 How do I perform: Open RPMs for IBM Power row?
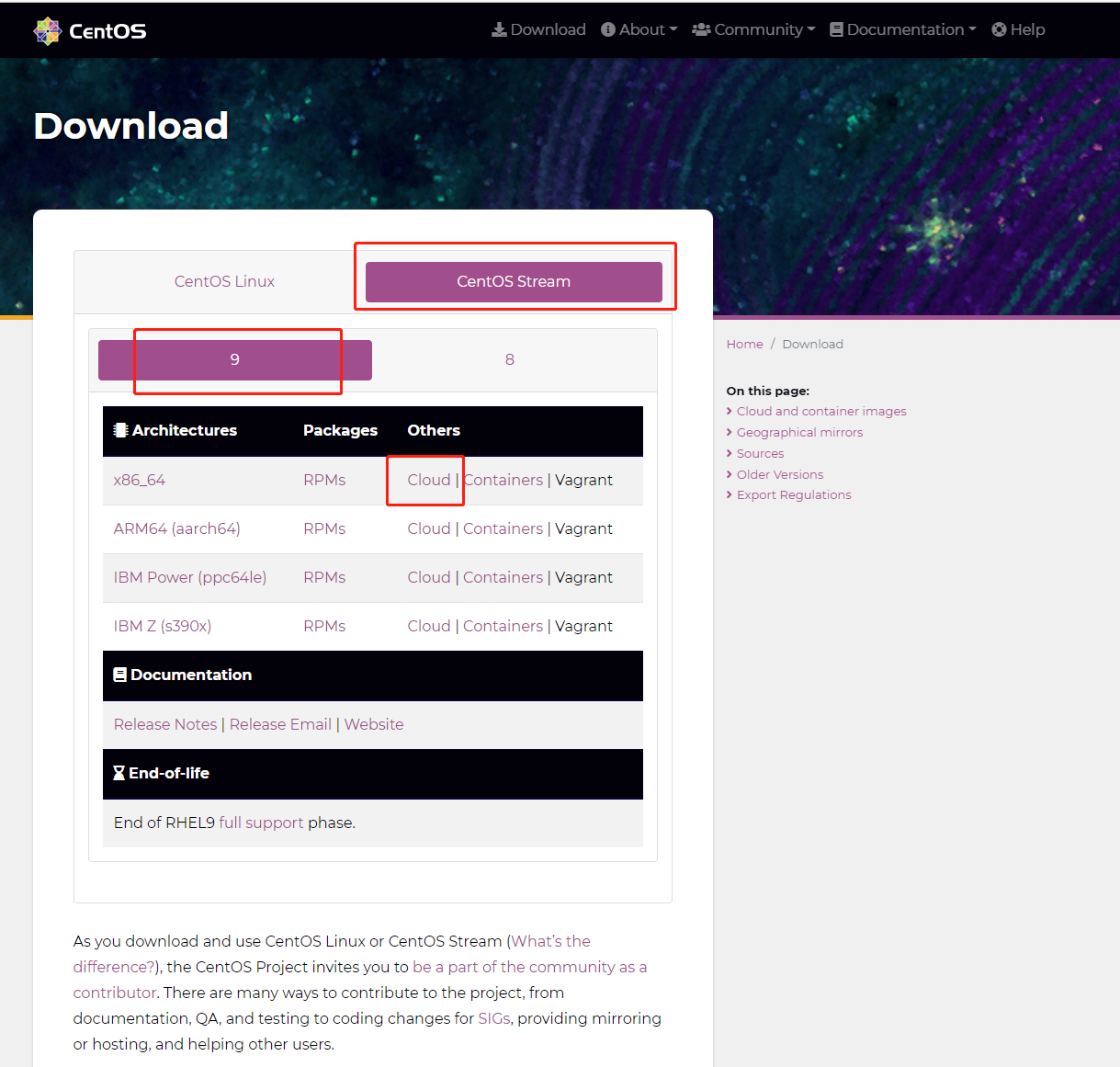point(324,577)
